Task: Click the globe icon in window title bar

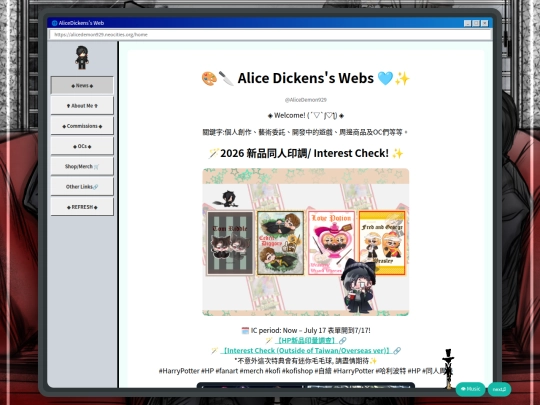Action: pyautogui.click(x=54, y=23)
